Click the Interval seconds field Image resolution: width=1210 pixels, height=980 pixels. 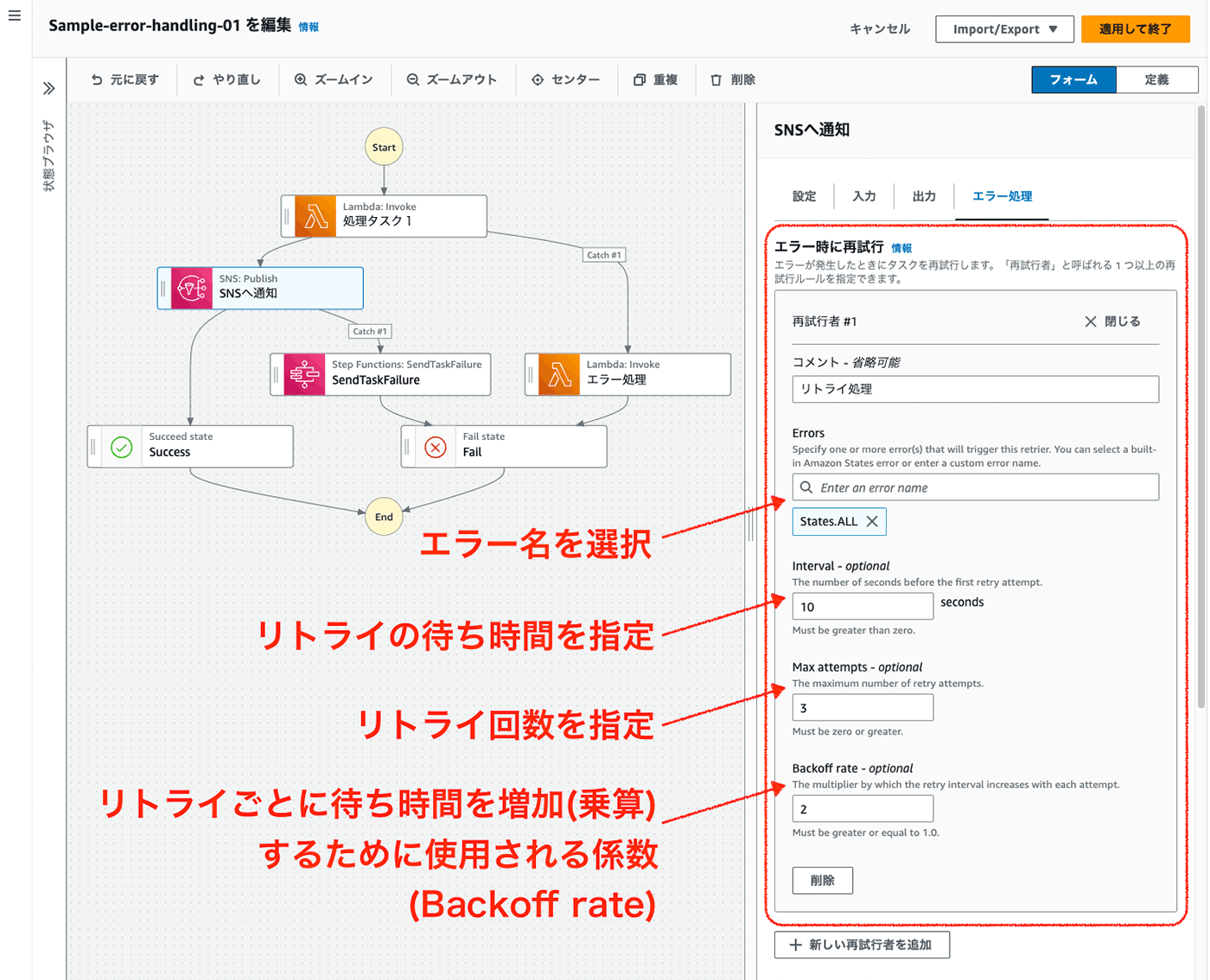[863, 607]
